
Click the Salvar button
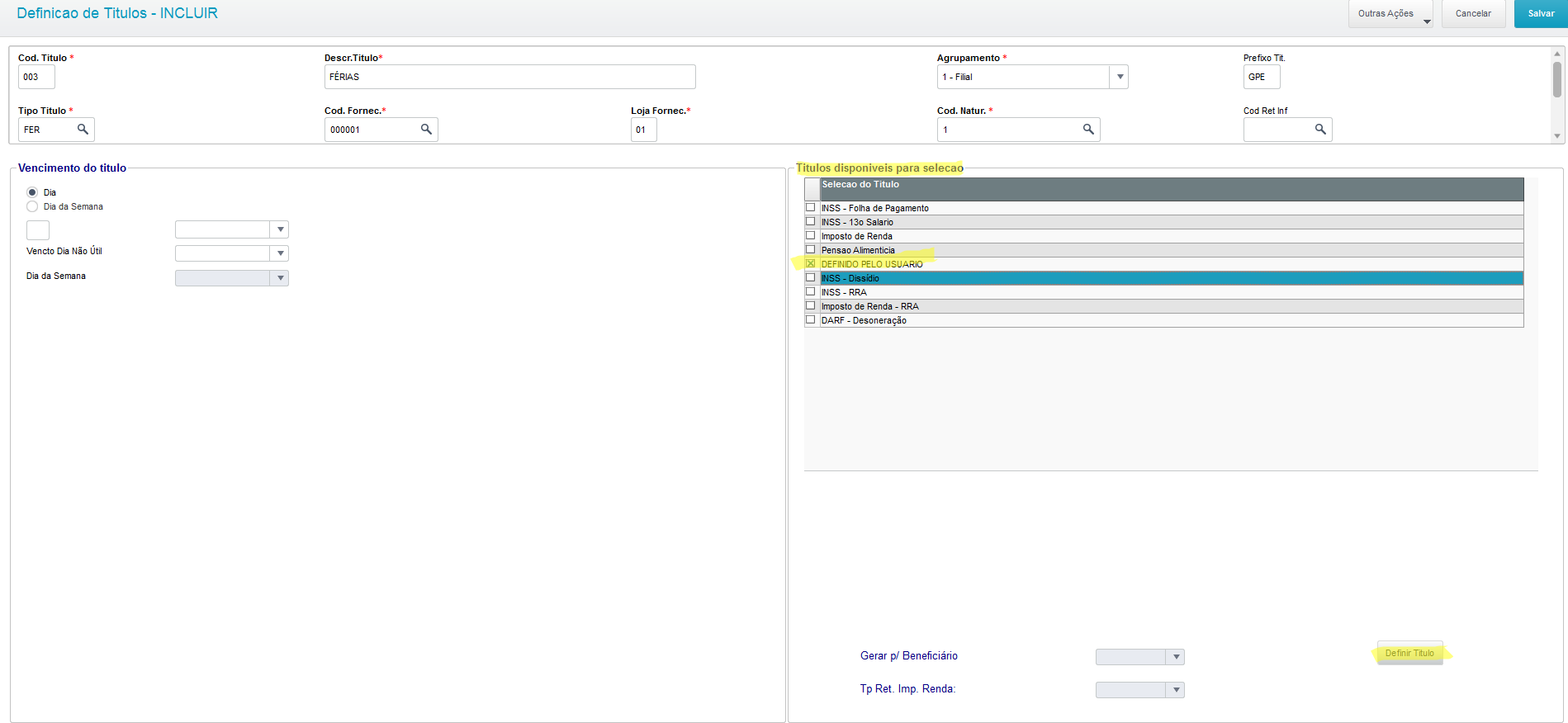(x=1541, y=14)
